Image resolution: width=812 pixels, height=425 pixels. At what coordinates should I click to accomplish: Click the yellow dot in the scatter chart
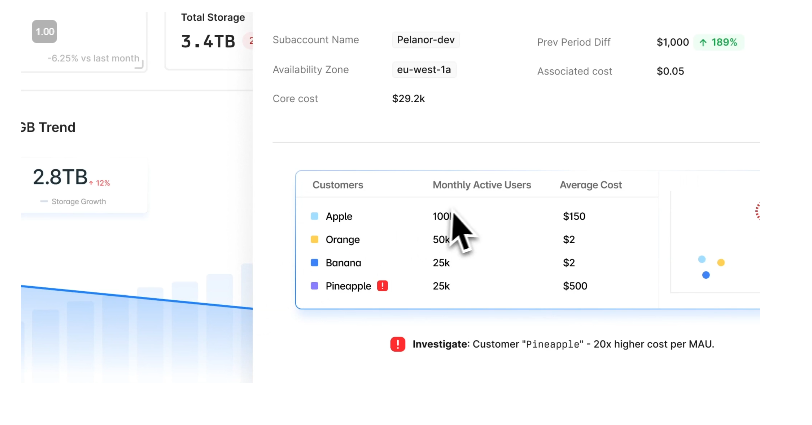721,262
